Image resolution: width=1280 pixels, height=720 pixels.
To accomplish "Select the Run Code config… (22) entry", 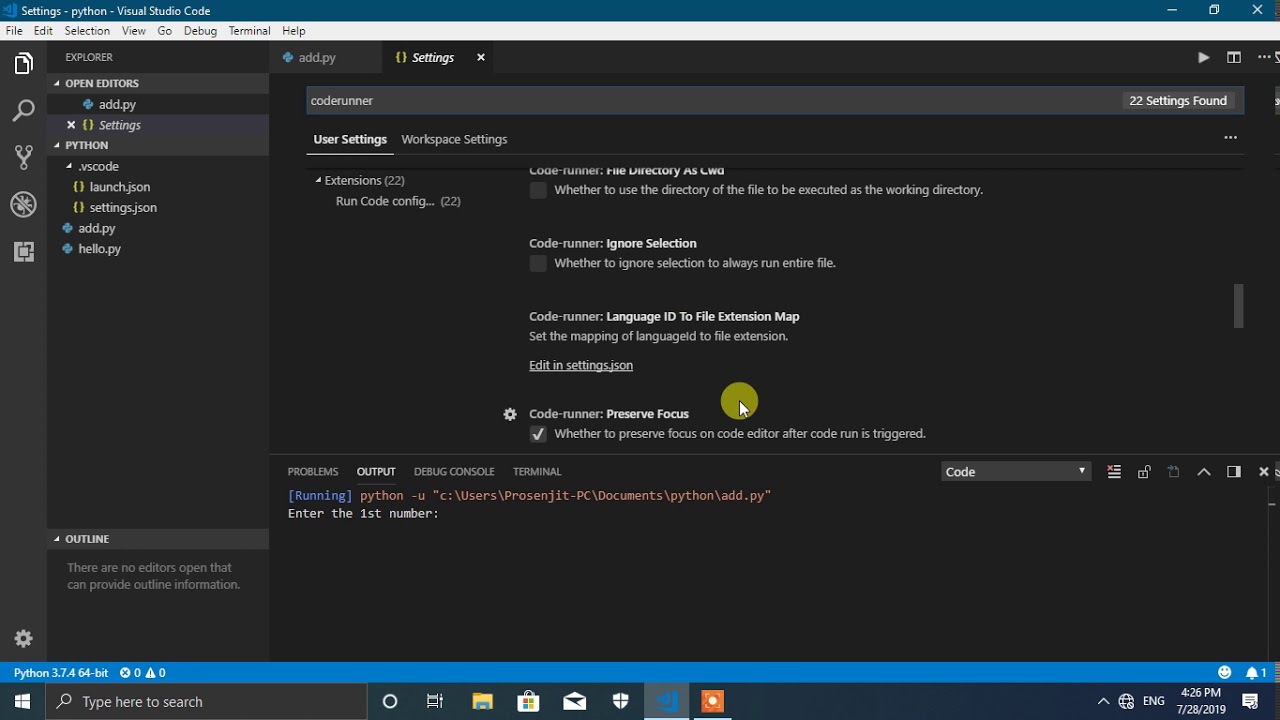I will (x=398, y=201).
